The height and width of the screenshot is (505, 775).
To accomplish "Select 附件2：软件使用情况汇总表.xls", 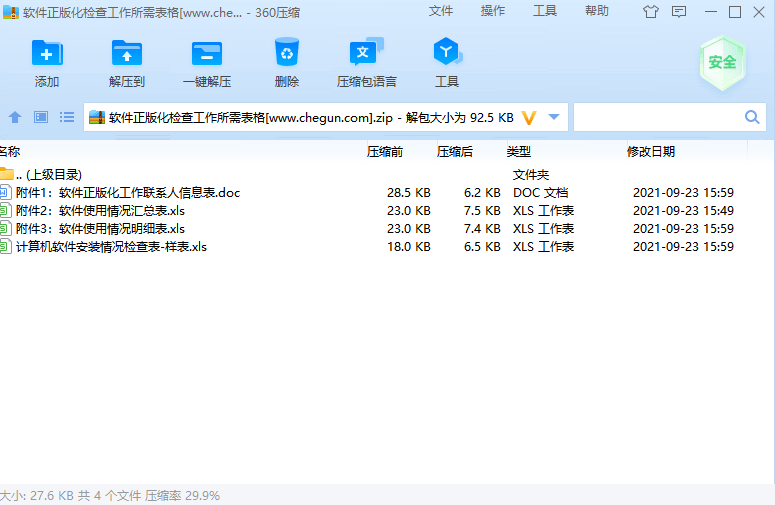I will click(x=100, y=211).
